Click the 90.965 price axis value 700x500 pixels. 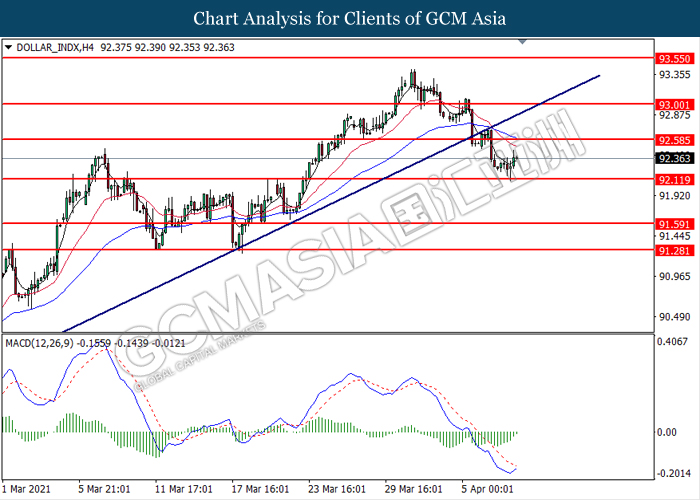point(675,277)
